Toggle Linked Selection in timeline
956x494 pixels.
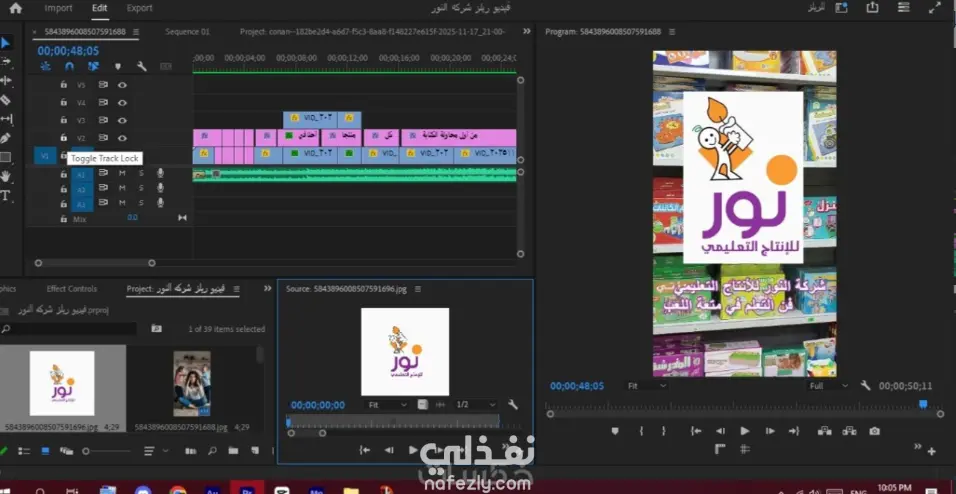(93, 66)
